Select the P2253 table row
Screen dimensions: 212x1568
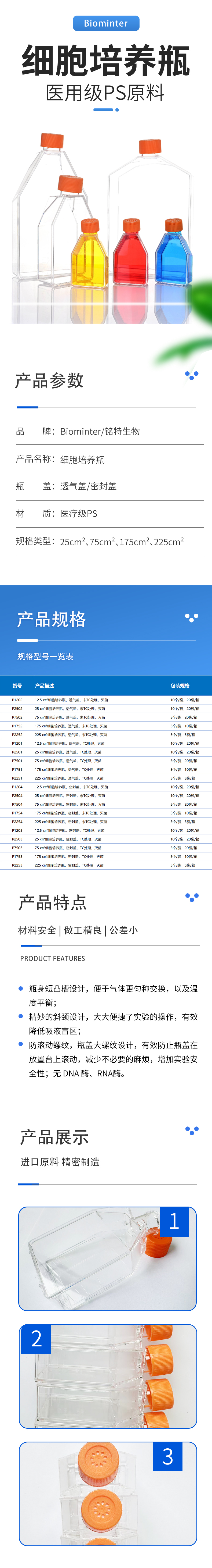click(106, 865)
